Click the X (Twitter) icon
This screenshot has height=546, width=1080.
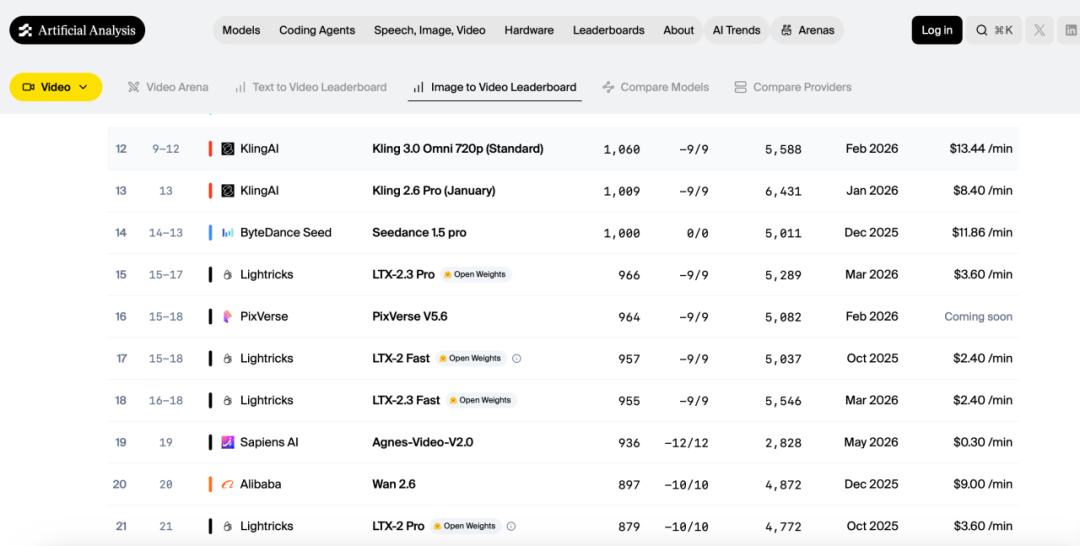[x=1039, y=30]
